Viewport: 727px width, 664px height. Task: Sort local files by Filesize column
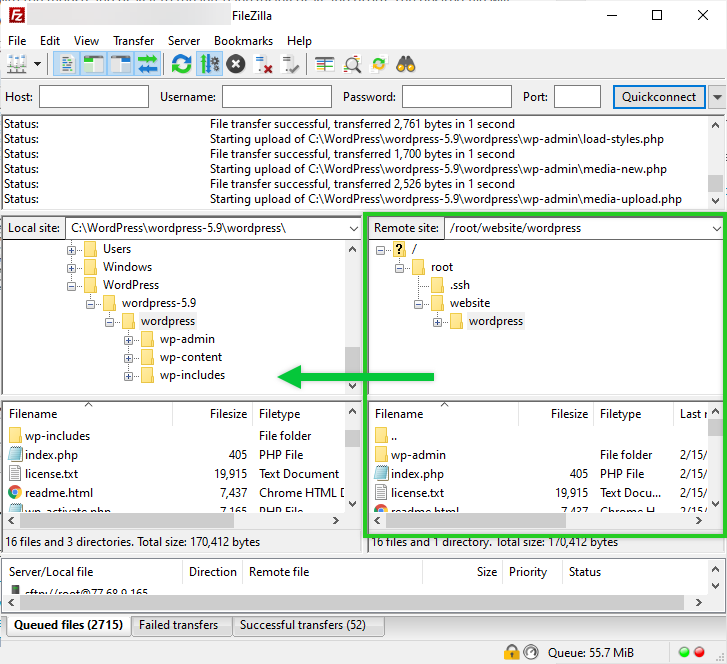point(228,414)
